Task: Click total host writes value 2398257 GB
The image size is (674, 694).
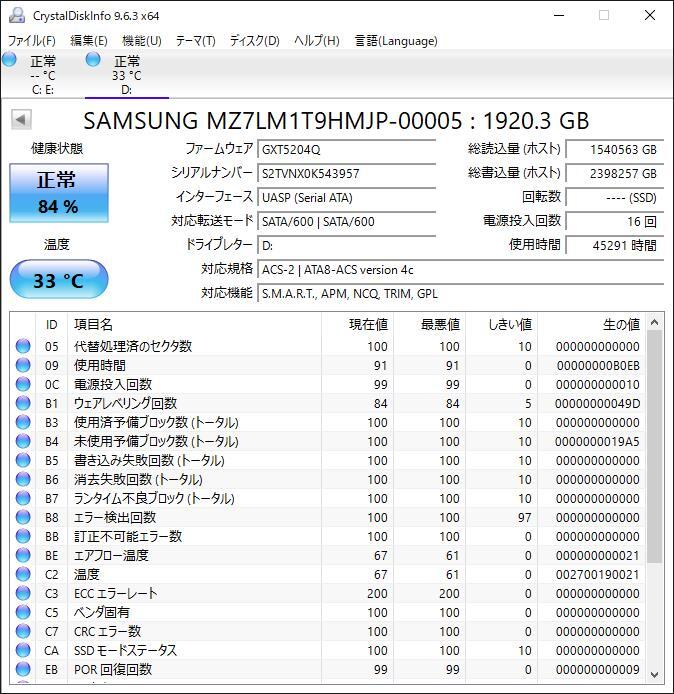Action: (615, 174)
